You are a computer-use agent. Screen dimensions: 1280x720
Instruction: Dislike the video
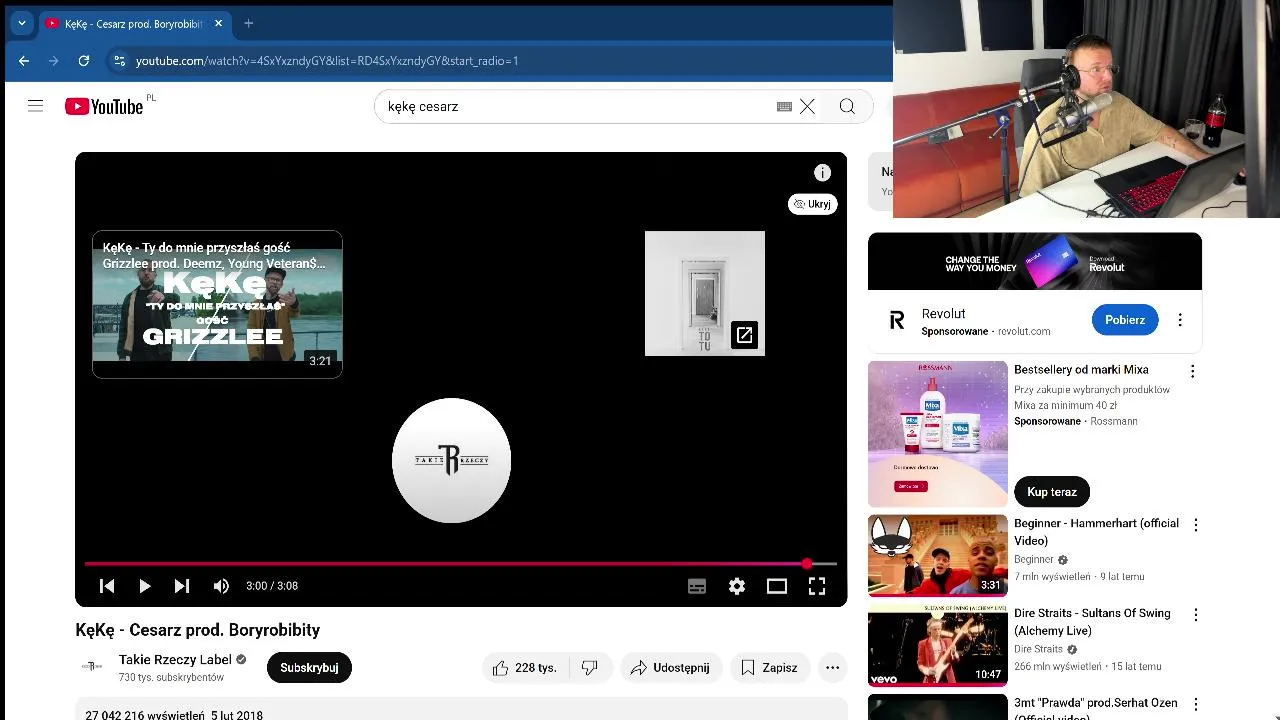coord(590,667)
